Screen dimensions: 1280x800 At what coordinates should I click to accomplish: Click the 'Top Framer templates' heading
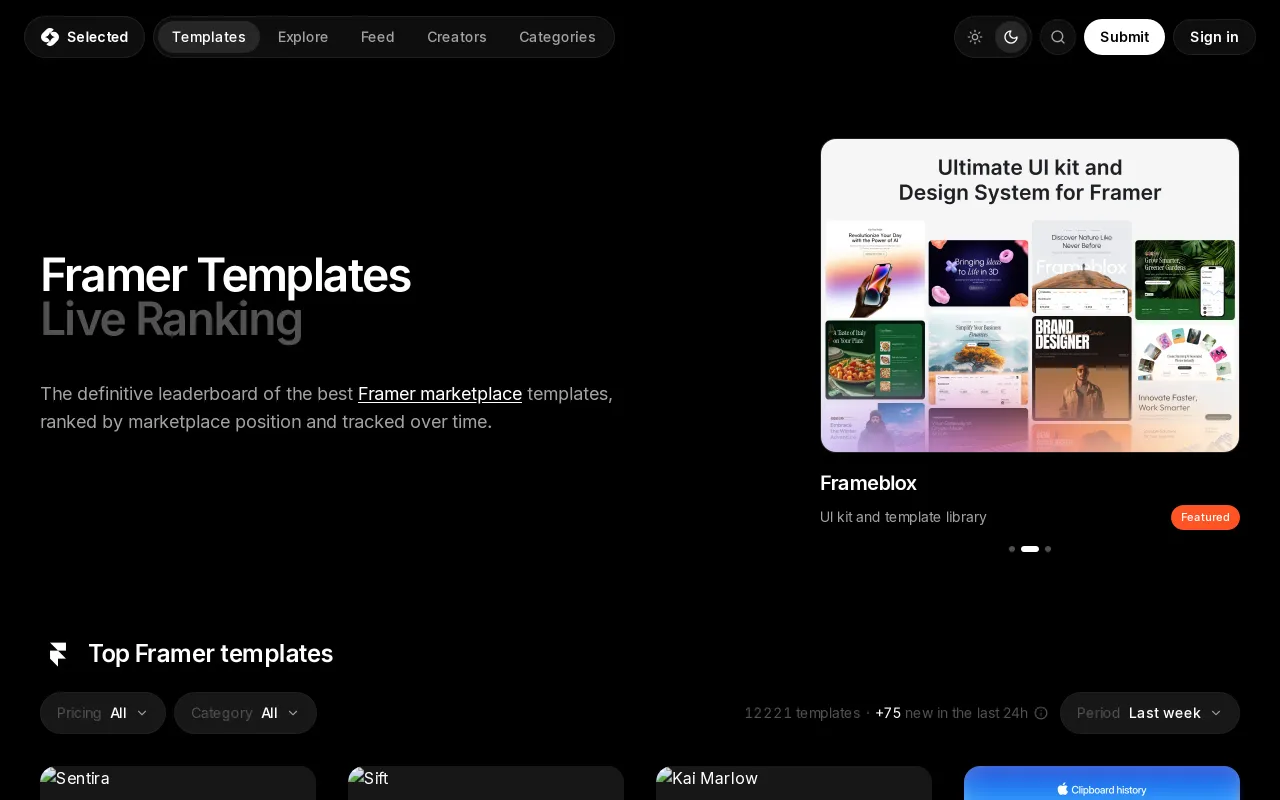click(x=210, y=654)
